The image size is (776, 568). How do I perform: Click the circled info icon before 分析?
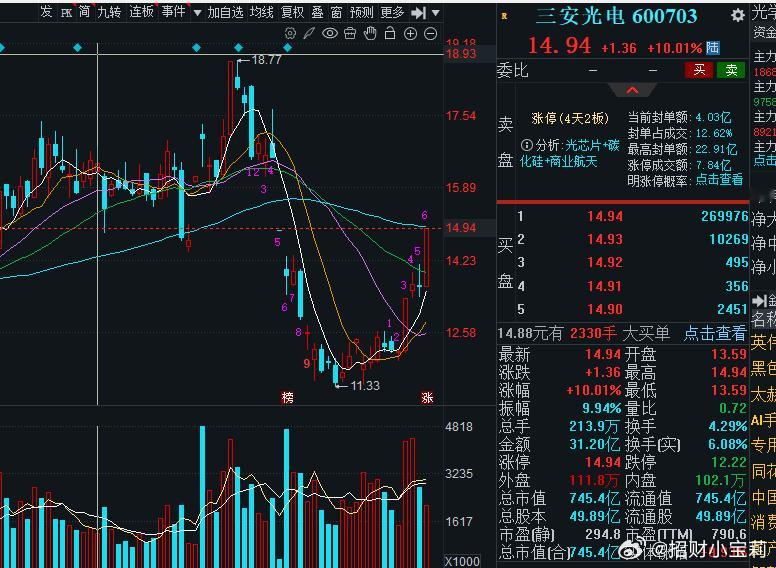[527, 145]
